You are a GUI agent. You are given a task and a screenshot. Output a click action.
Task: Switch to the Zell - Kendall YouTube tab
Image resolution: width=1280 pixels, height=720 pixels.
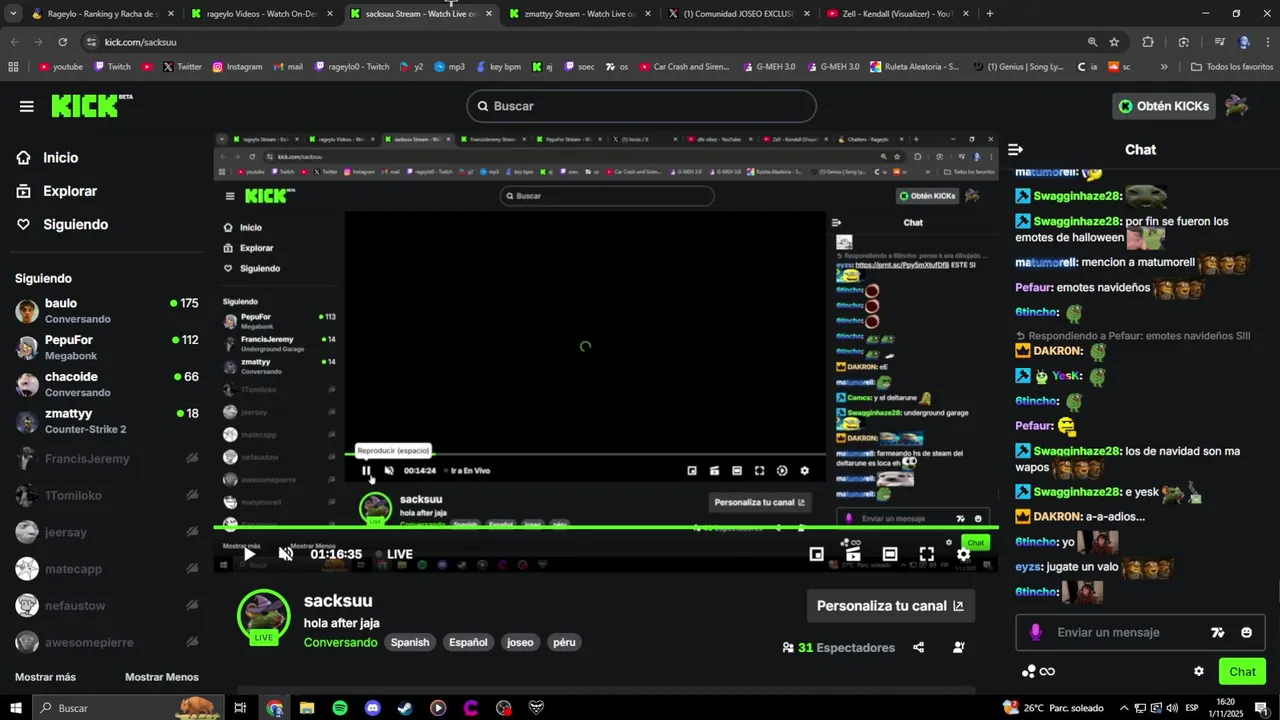point(897,14)
